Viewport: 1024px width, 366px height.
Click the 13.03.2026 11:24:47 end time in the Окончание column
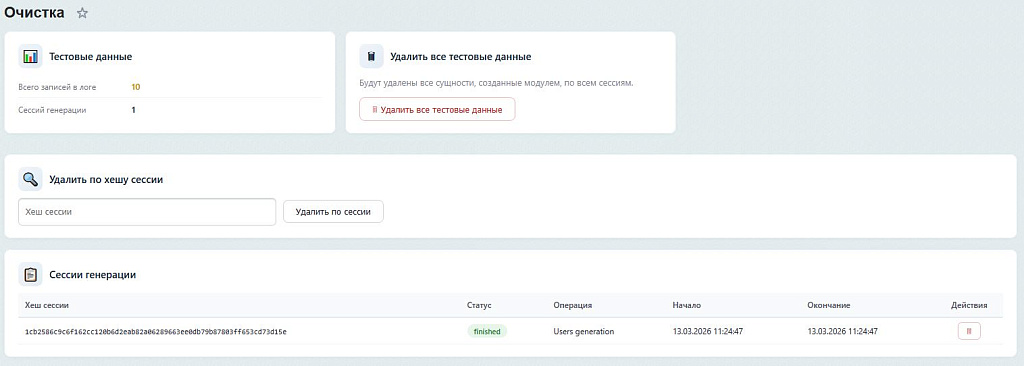coord(842,331)
